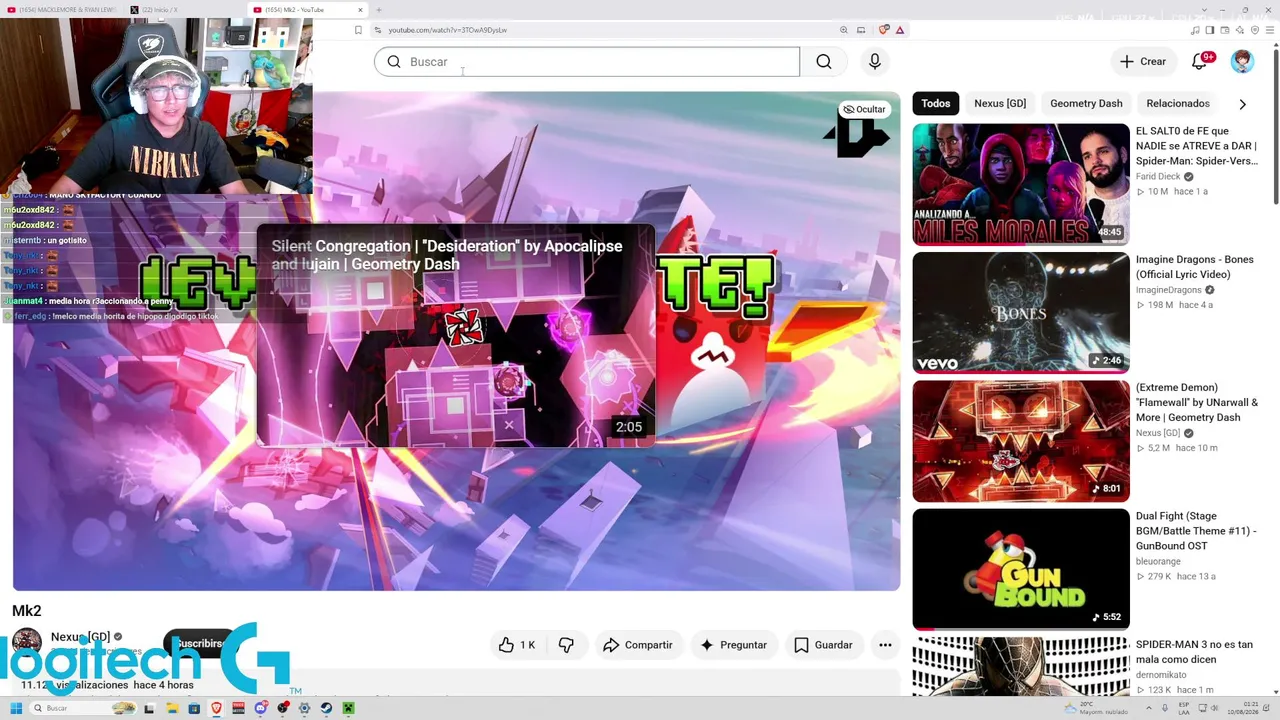Viewport: 1280px width, 720px height.
Task: Open Steam from the taskbar
Action: tap(326, 708)
